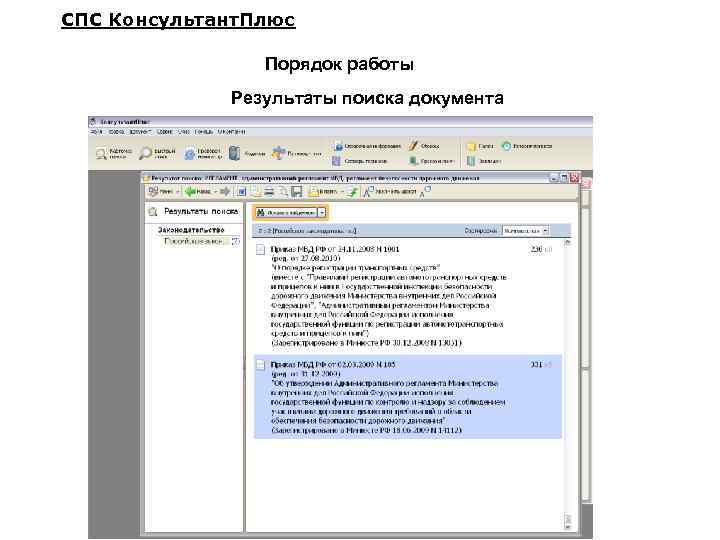Open the Помощь menu
720x540 pixels.
coord(204,132)
